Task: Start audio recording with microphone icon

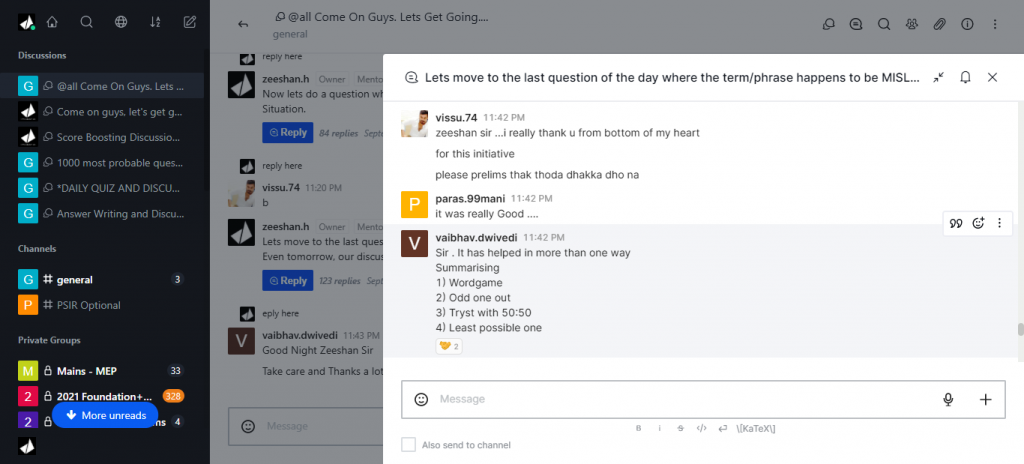Action: coord(948,399)
